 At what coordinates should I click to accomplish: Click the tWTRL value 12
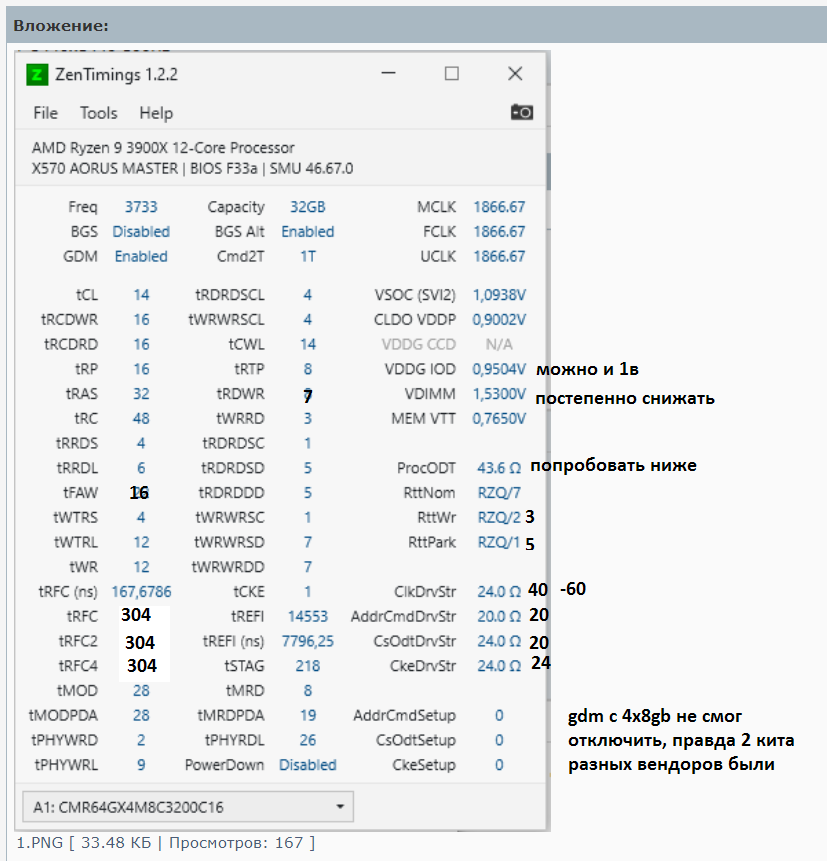coord(141,542)
